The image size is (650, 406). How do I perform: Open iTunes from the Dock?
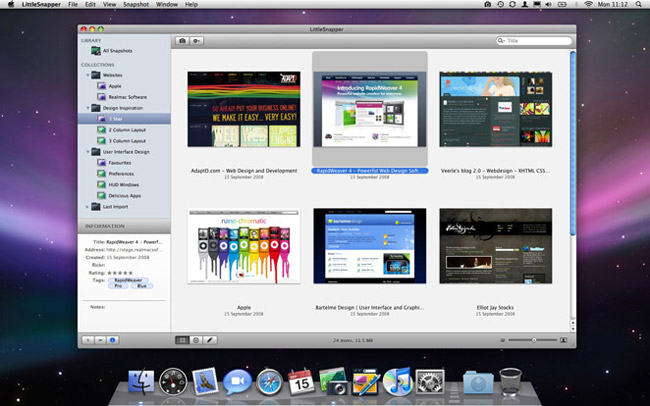[398, 382]
